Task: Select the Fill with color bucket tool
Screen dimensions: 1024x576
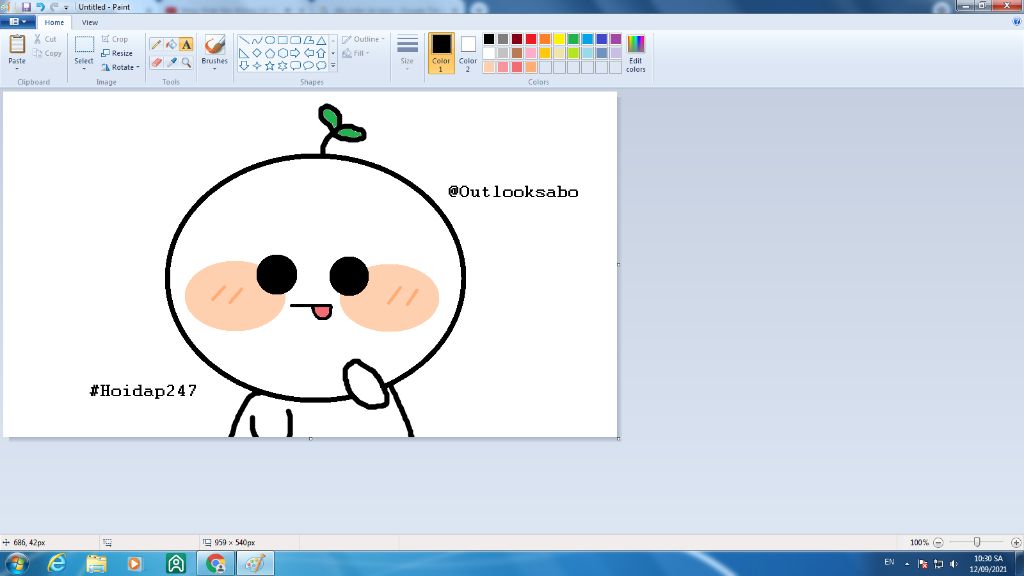Action: pyautogui.click(x=171, y=44)
